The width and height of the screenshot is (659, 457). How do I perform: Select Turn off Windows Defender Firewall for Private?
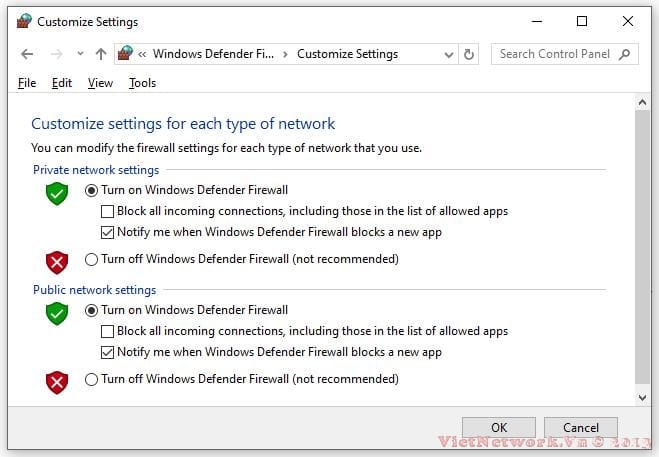(x=92, y=259)
